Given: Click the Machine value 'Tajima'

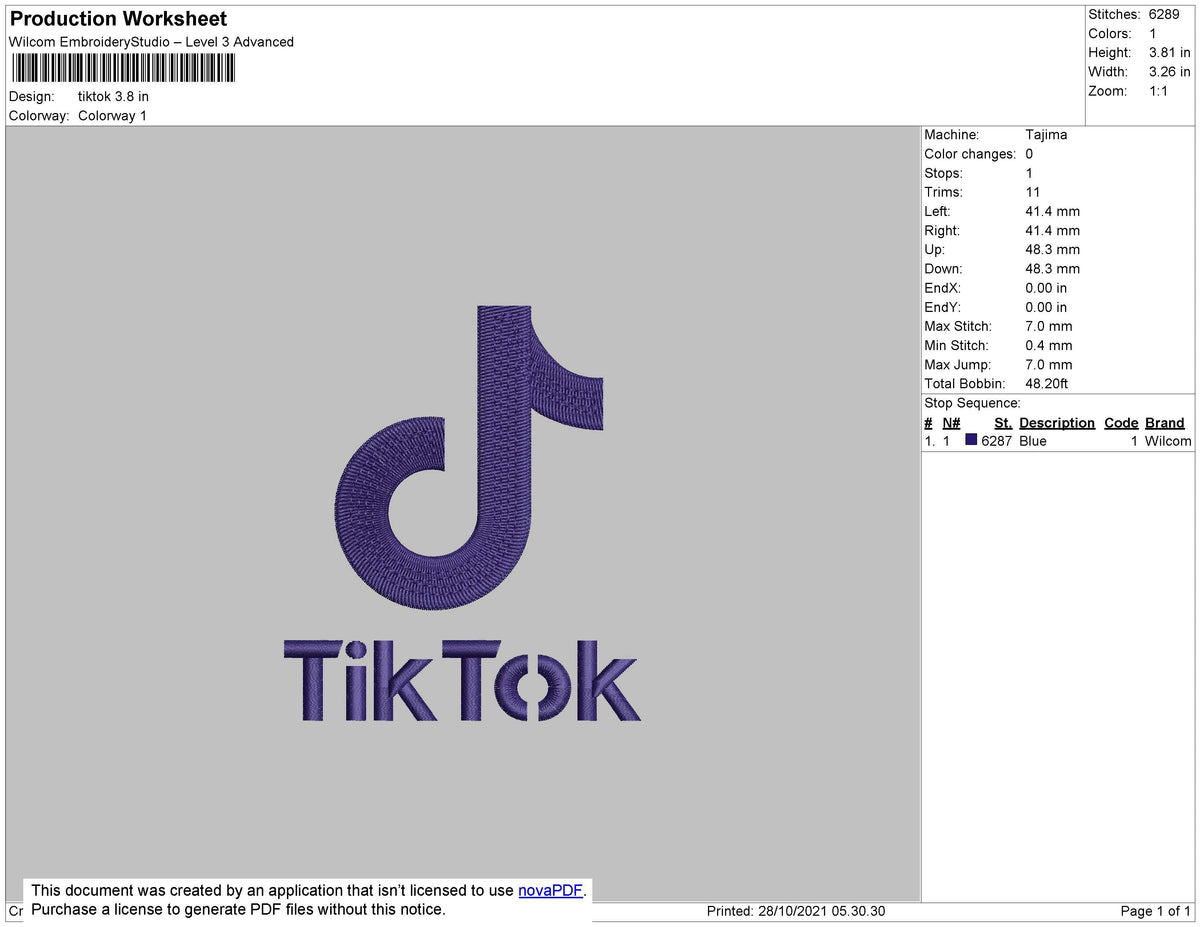Looking at the screenshot, I should pos(1046,135).
